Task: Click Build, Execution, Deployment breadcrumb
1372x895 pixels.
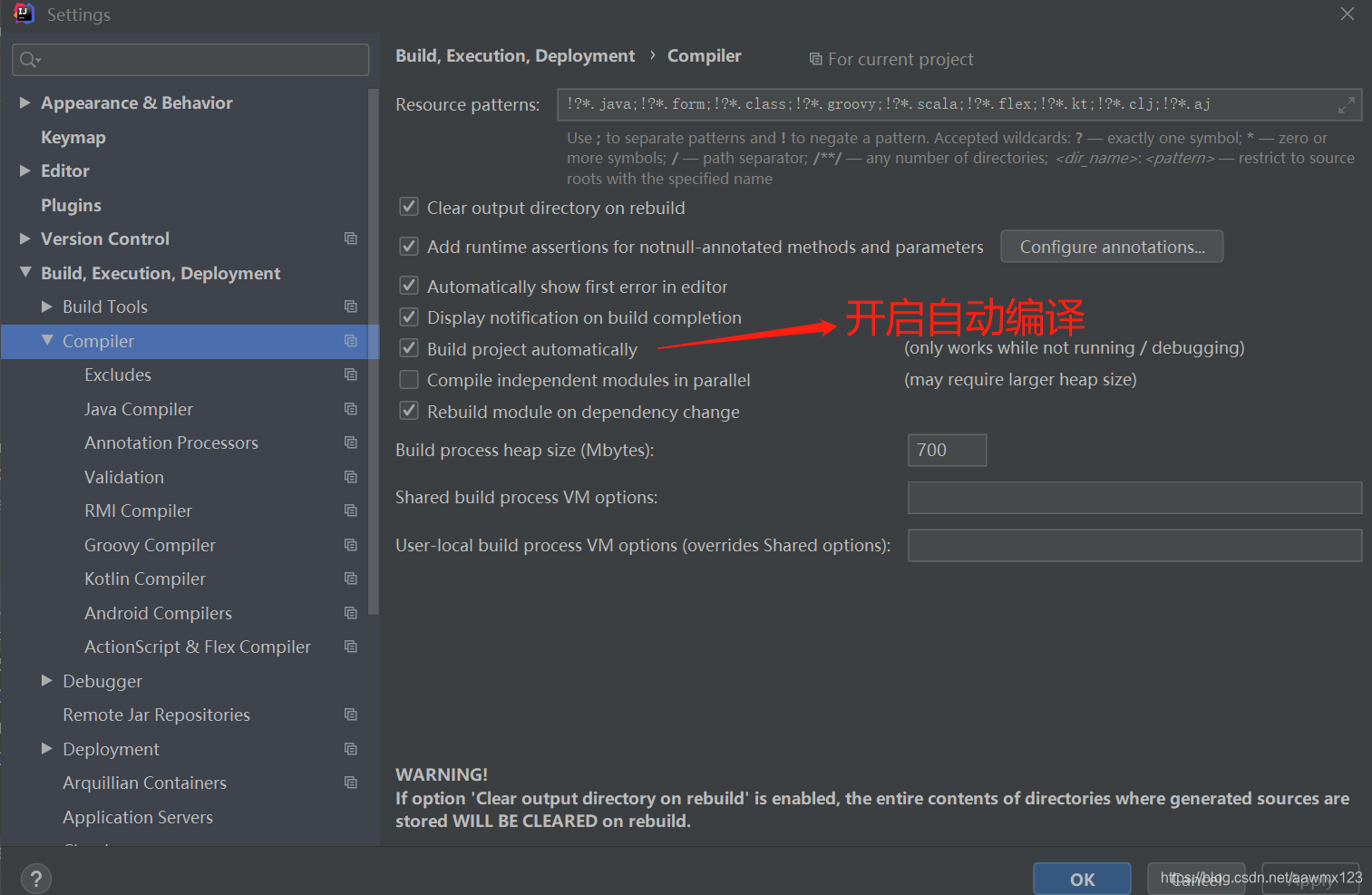Action: [x=515, y=55]
